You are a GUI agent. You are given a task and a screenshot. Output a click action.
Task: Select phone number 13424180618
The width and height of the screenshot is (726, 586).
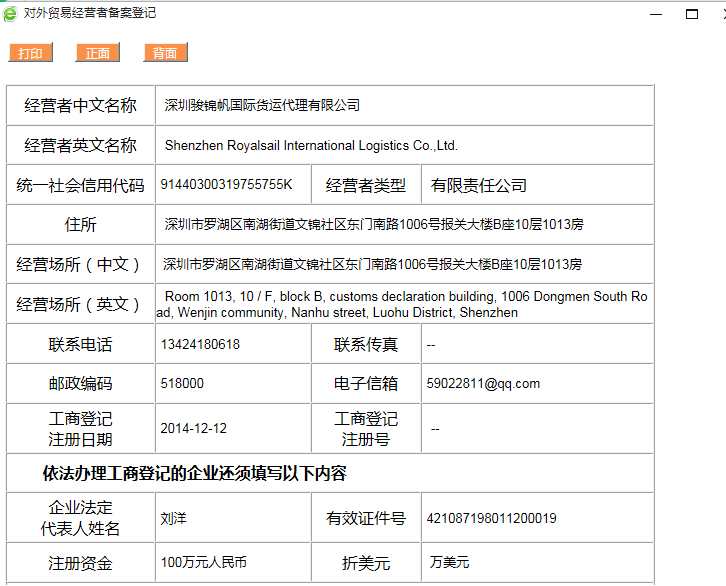coord(200,344)
